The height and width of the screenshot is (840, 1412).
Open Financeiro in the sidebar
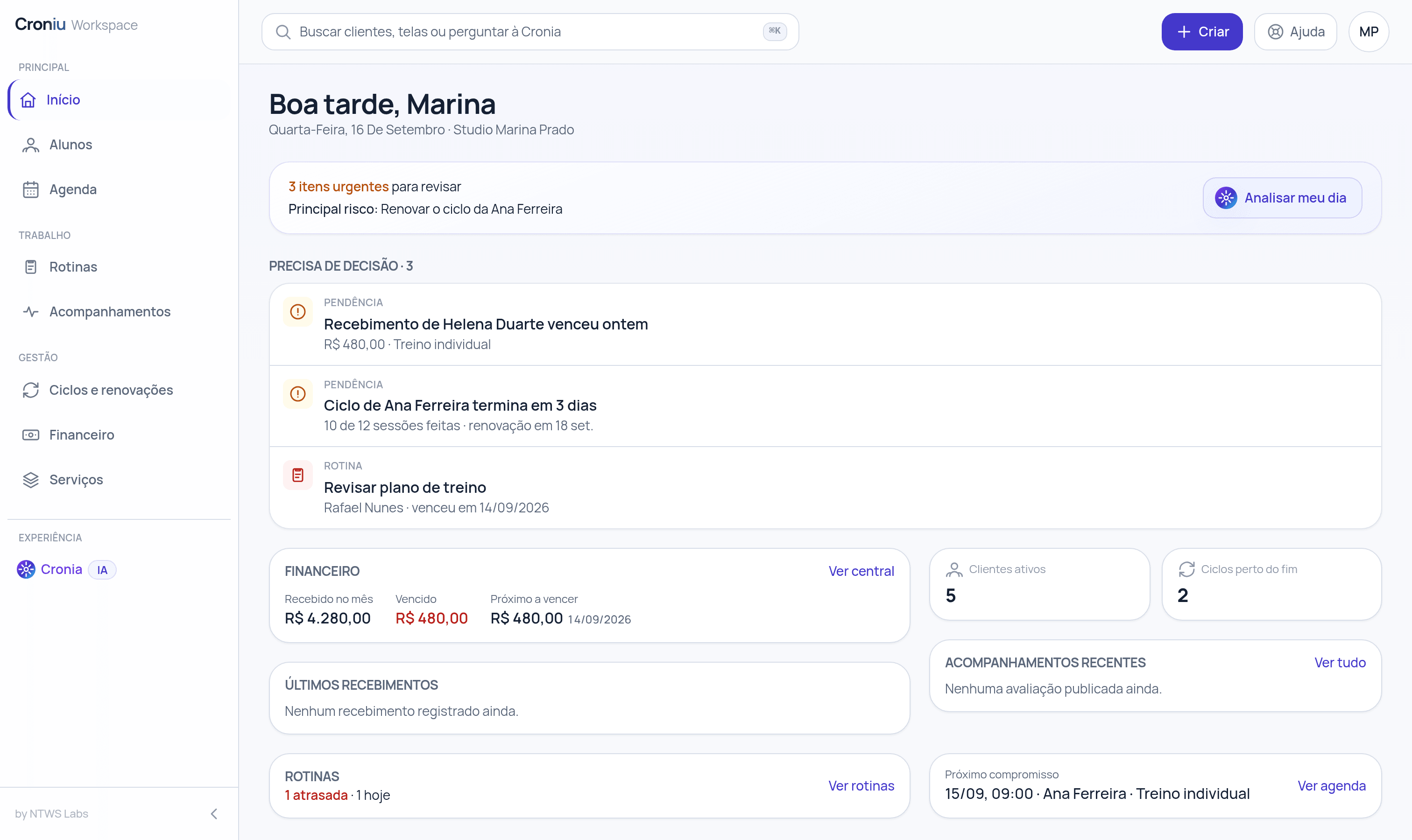pos(119,435)
